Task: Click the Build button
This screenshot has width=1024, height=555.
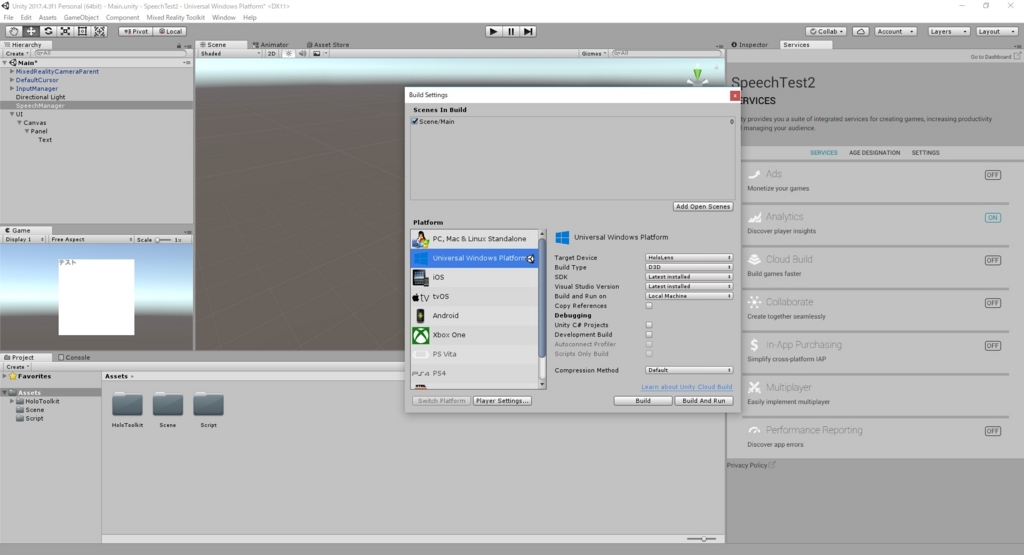Action: click(643, 401)
